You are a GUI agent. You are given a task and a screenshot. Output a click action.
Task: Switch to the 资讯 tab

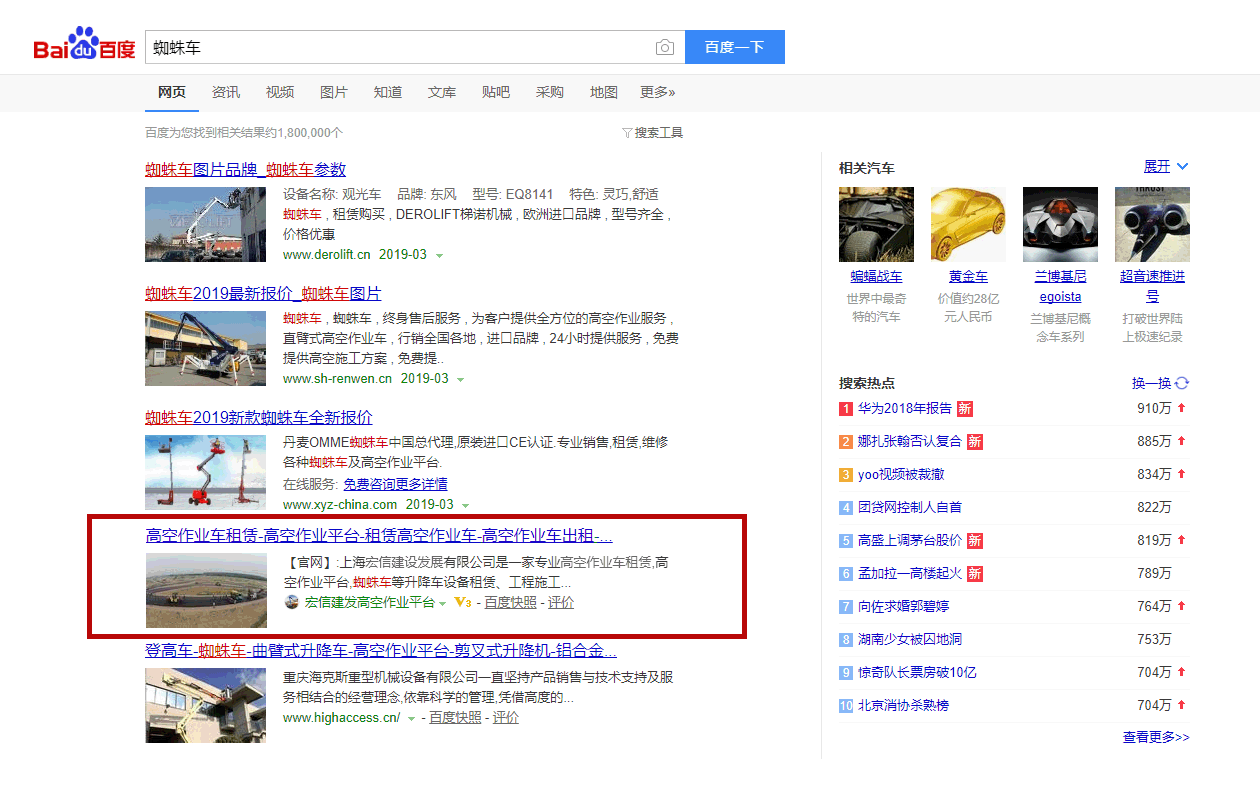(226, 92)
